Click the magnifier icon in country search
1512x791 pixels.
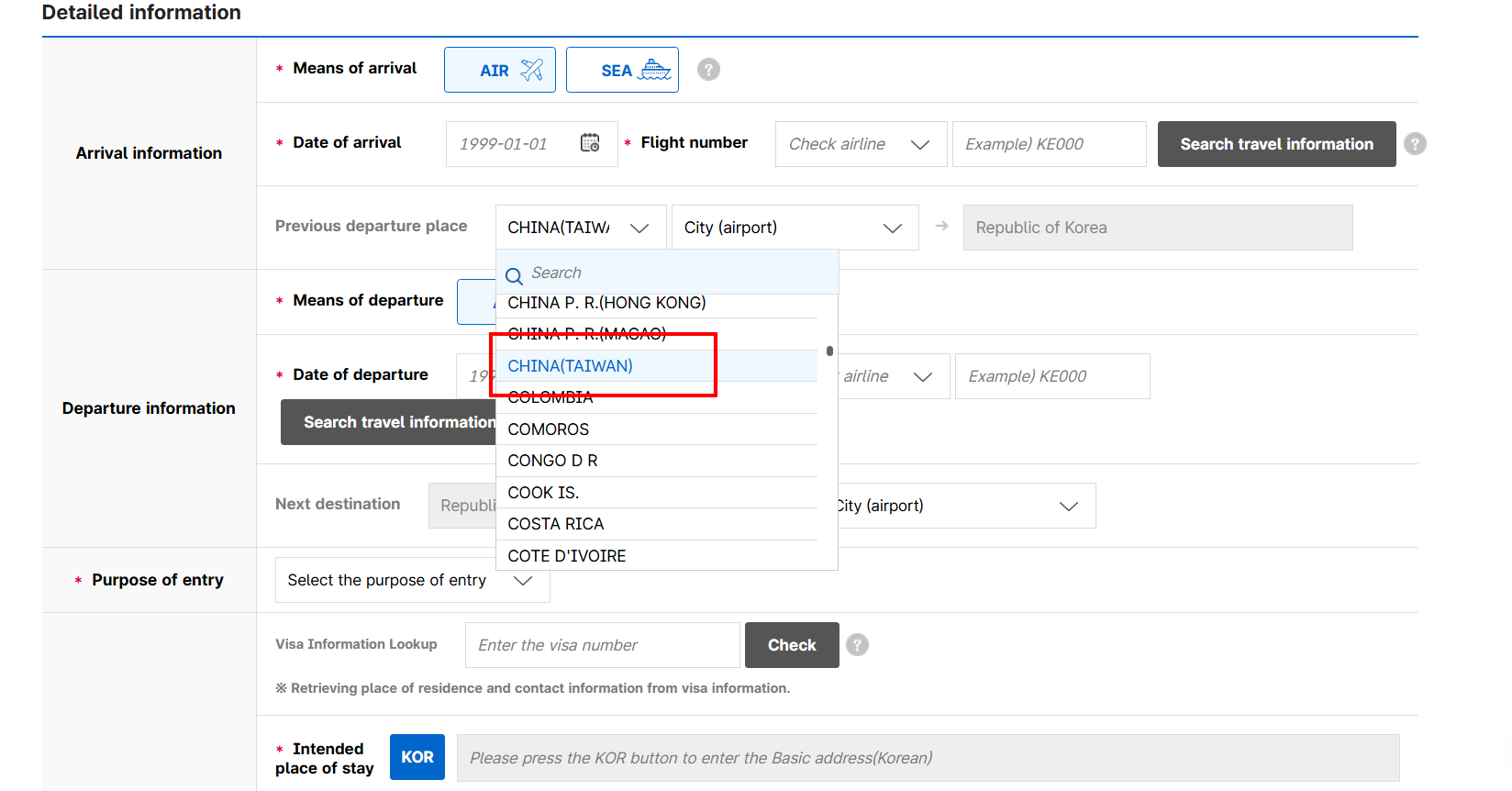click(514, 274)
